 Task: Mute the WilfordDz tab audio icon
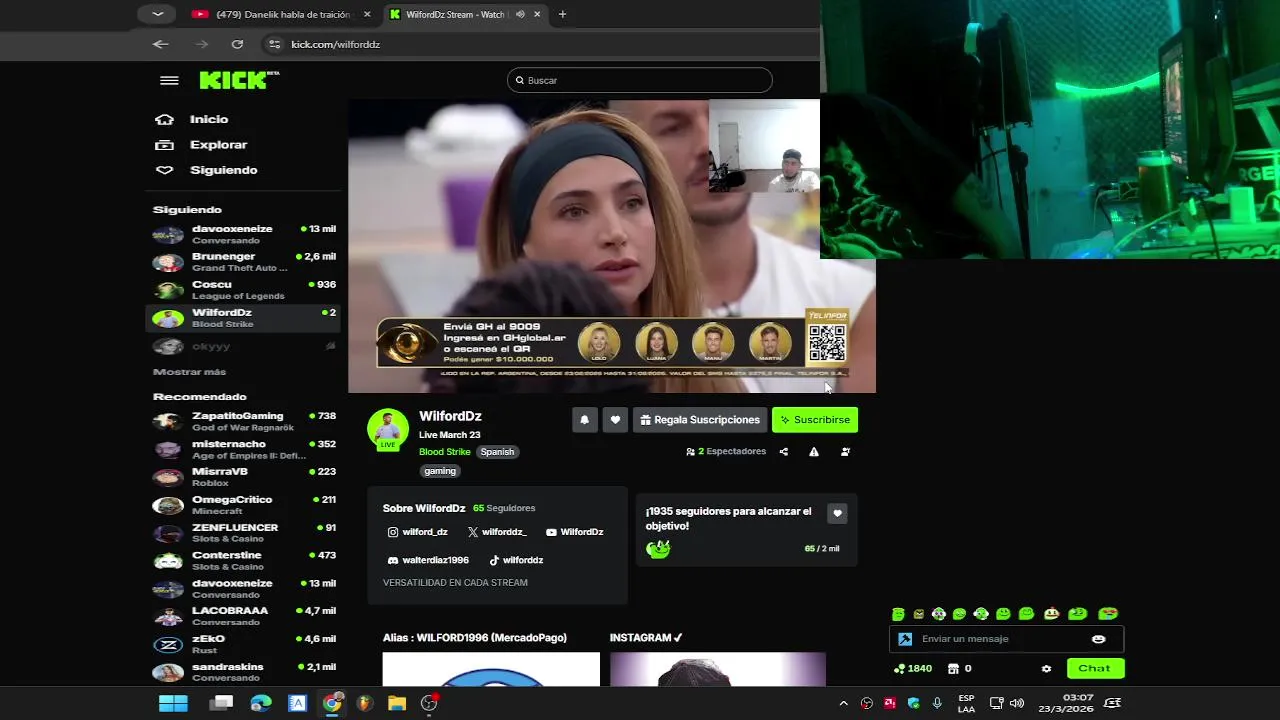click(520, 14)
